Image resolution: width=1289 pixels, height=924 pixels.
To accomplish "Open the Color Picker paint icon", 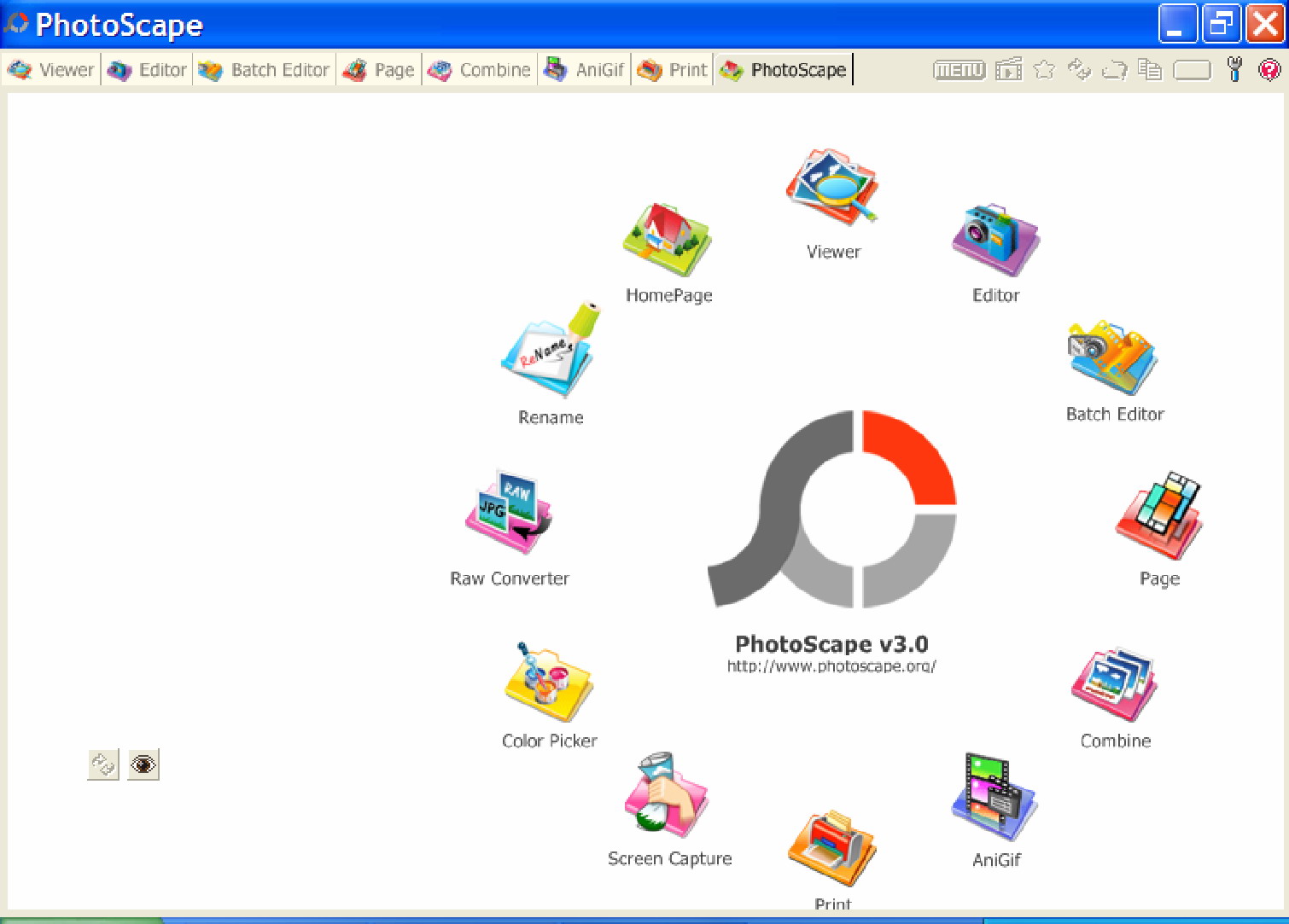I will pos(549,683).
